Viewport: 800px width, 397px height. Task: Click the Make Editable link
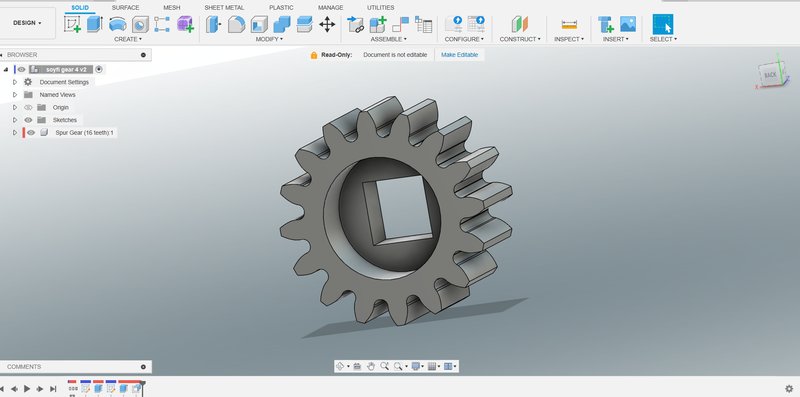[460, 55]
